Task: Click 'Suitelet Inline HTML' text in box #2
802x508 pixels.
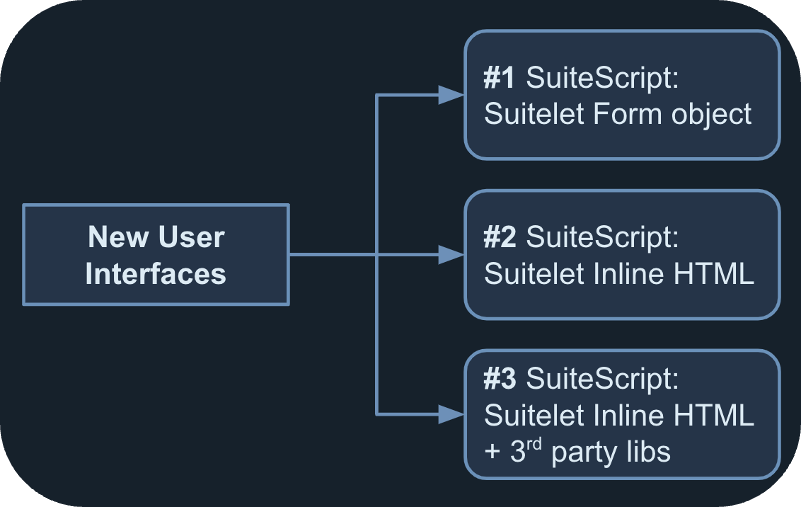Action: [618, 273]
